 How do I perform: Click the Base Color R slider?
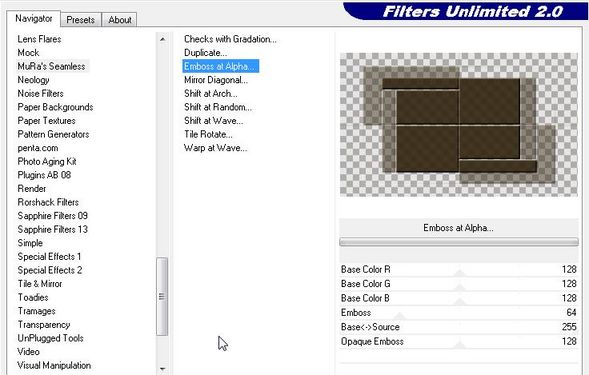click(458, 270)
